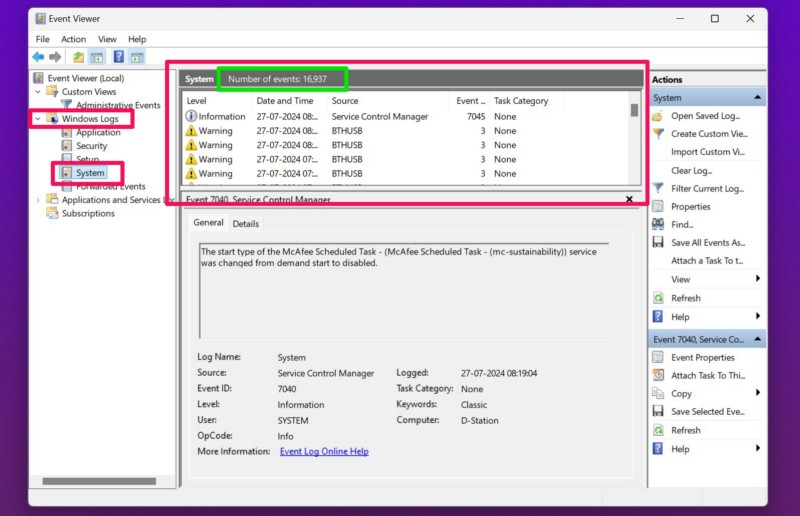Click the Filter Current Log funnel icon
The width and height of the screenshot is (800, 516).
coord(658,188)
